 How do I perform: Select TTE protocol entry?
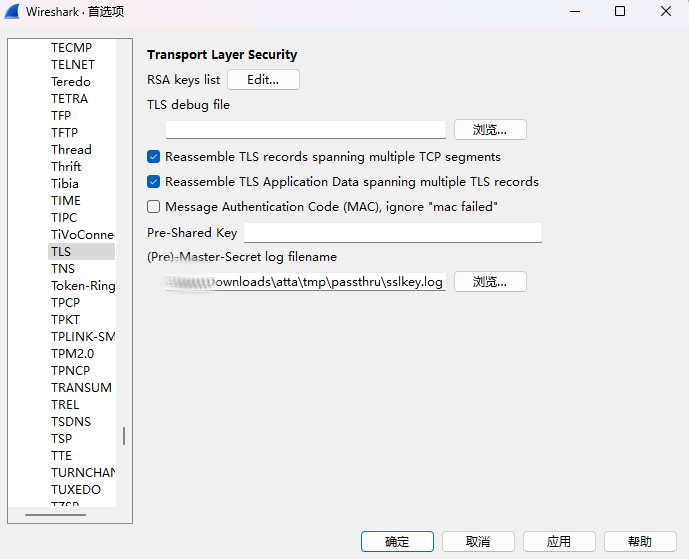coord(62,456)
